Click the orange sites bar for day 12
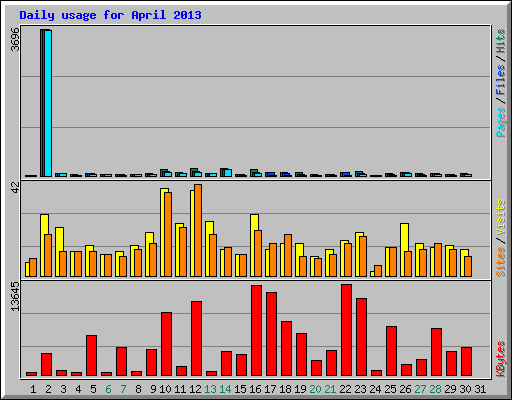Screen dimensions: 512x400 198,231
